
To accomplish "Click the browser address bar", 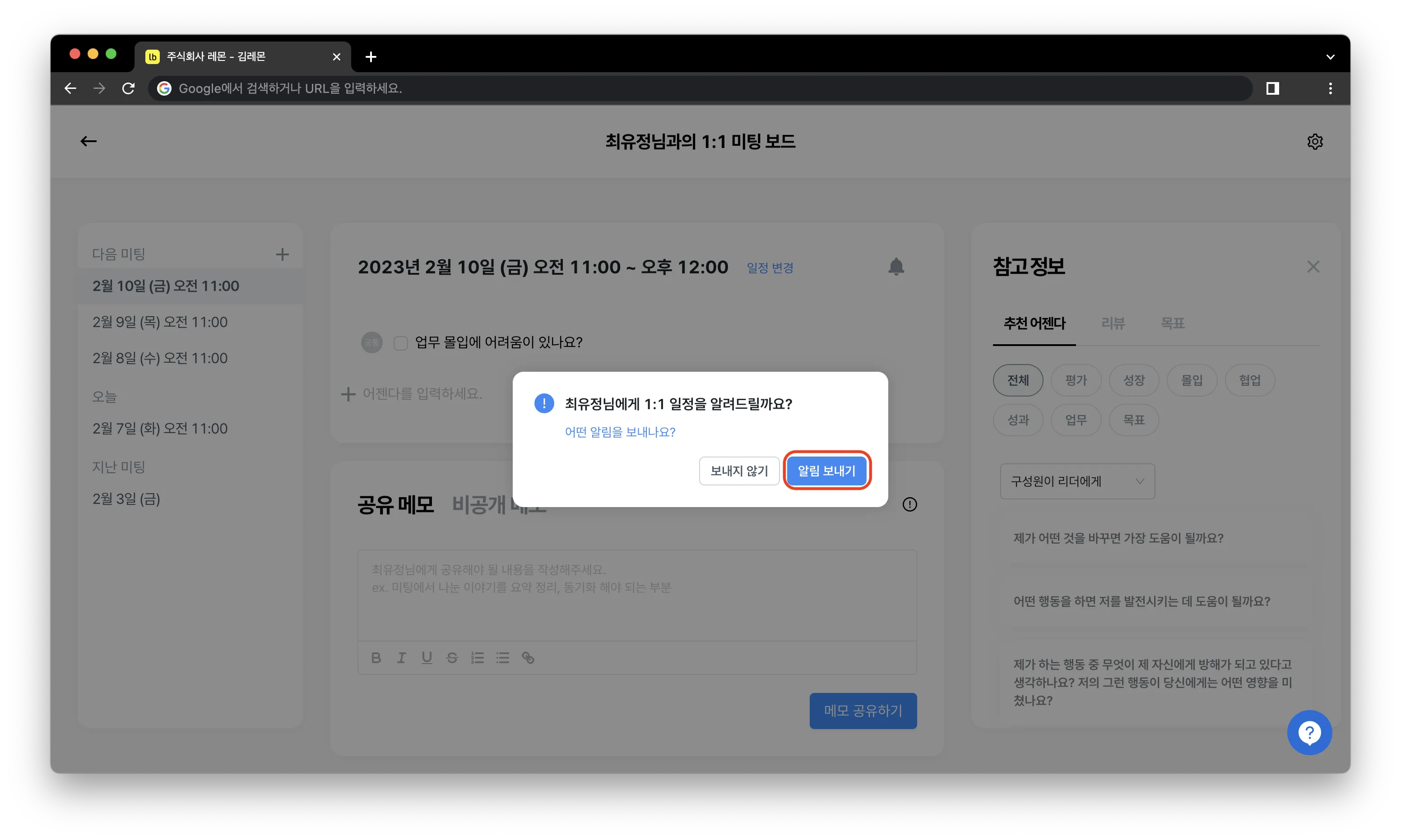I will click(700, 88).
